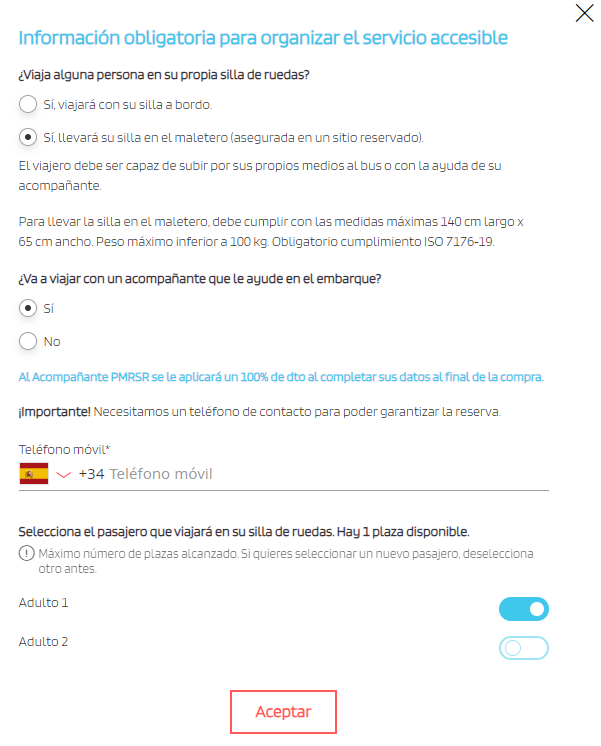Click the +34 country prefix
Image resolution: width=601 pixels, height=746 pixels.
click(91, 474)
